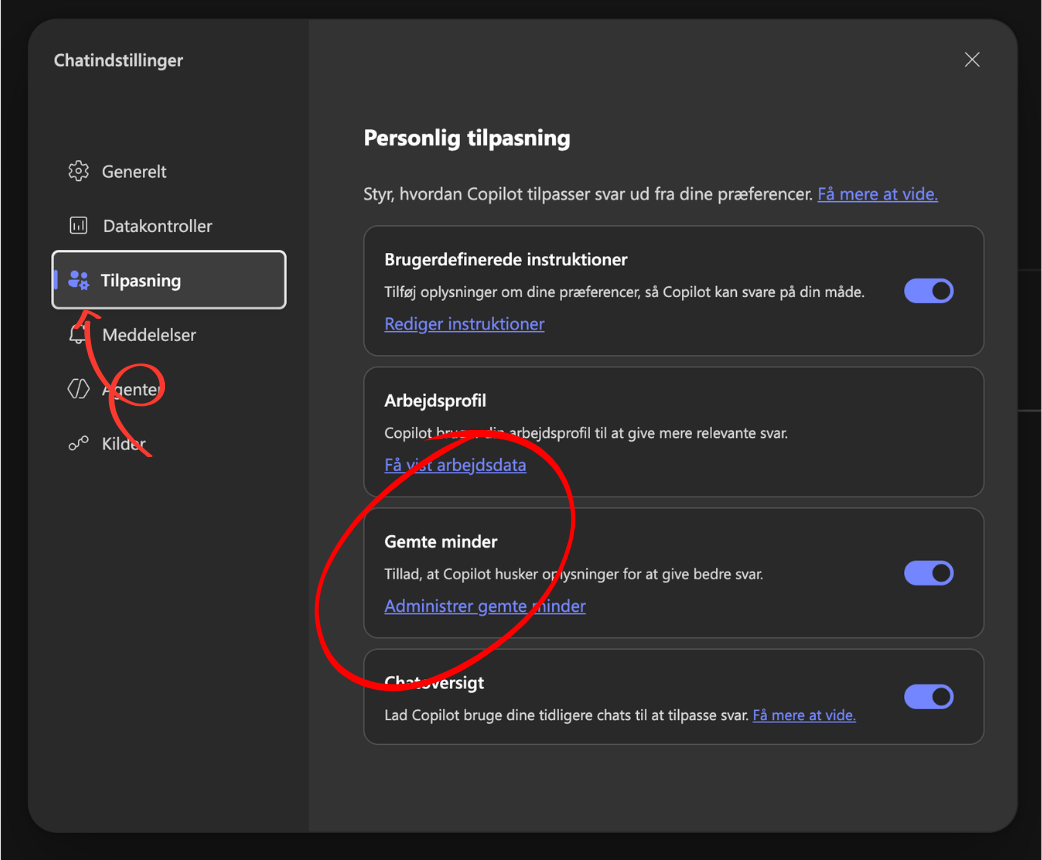
Task: Close the Chatindstillinger dialog
Action: coord(972,60)
